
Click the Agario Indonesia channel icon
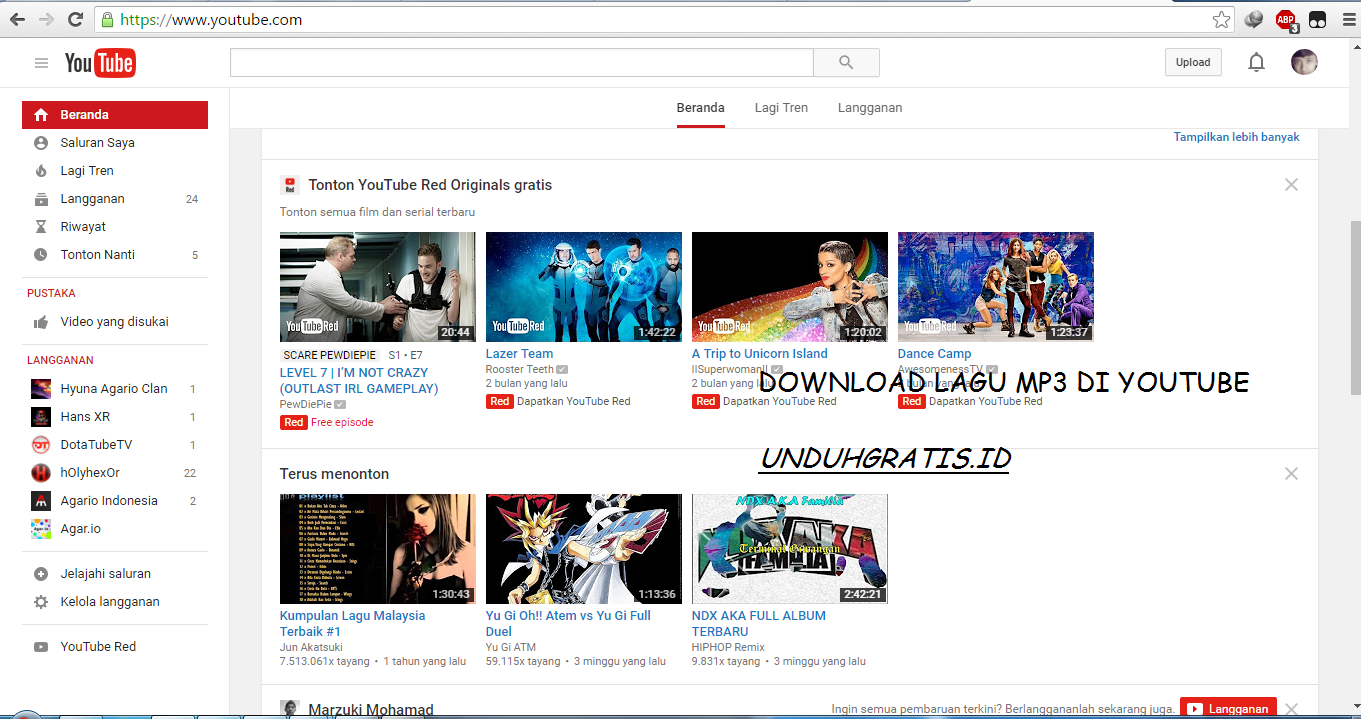point(41,501)
